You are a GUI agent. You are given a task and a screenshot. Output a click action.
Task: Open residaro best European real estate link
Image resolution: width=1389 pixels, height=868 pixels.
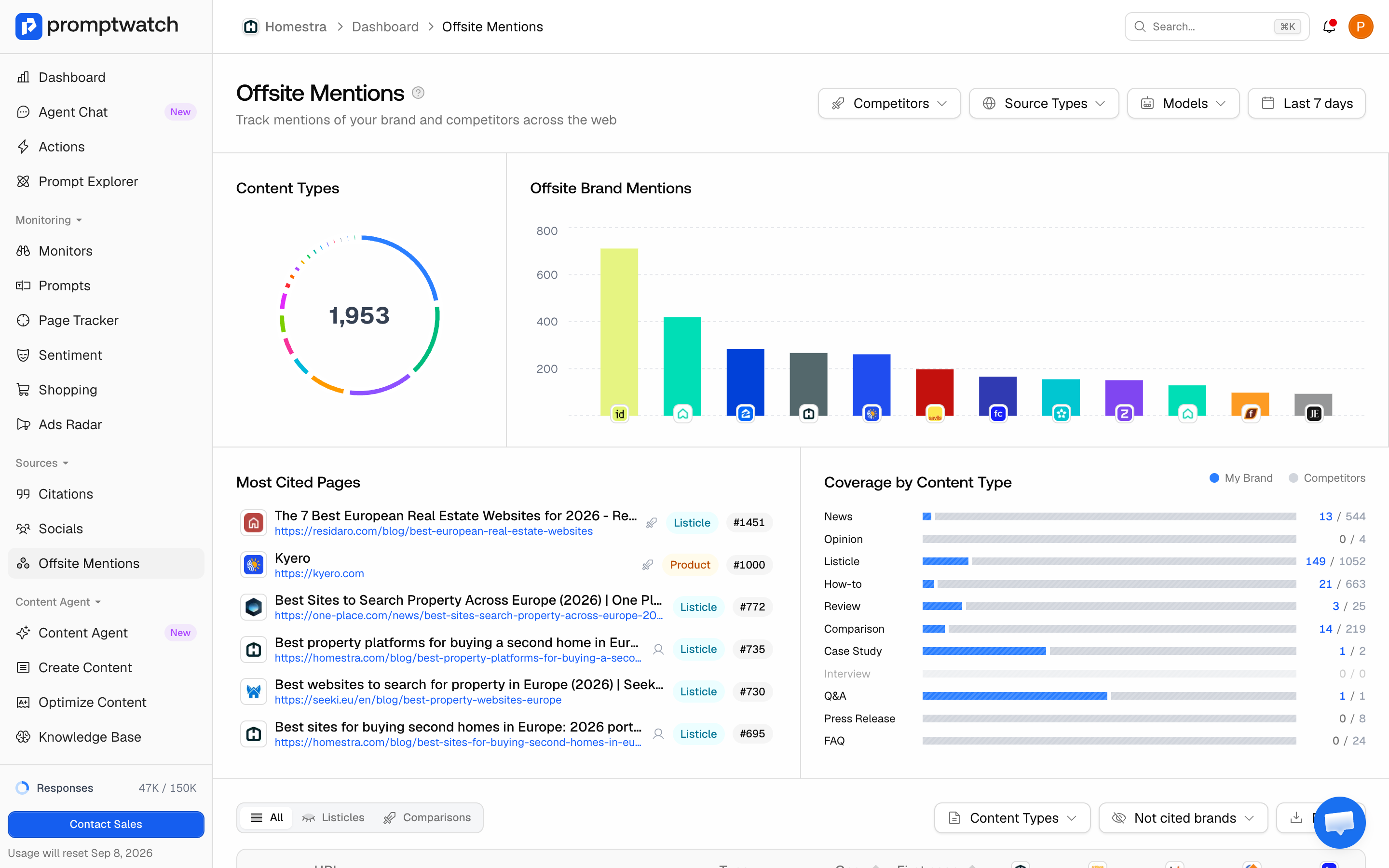pyautogui.click(x=434, y=531)
